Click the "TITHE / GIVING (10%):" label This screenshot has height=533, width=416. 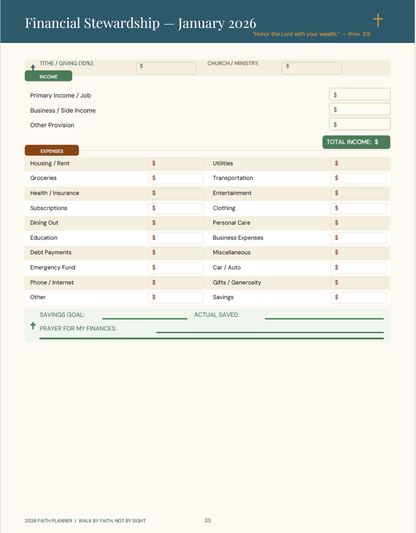pyautogui.click(x=67, y=63)
